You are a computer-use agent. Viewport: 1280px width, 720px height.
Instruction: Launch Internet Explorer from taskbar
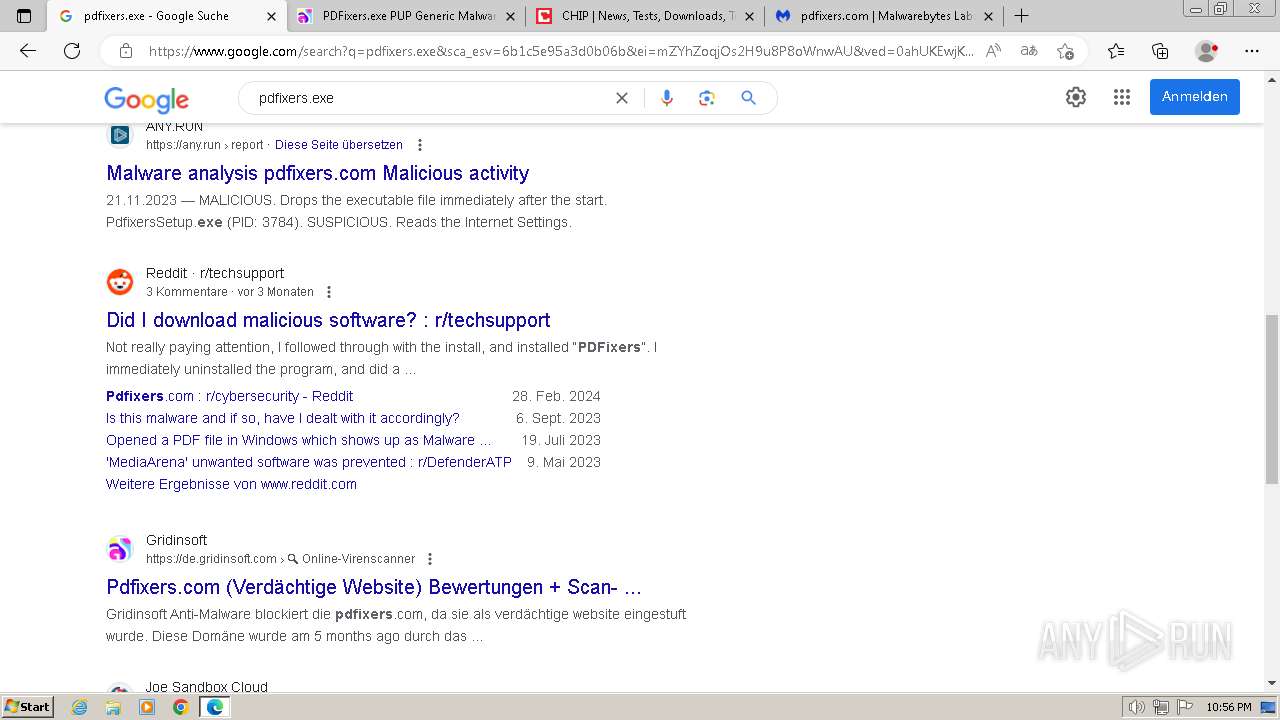point(80,707)
